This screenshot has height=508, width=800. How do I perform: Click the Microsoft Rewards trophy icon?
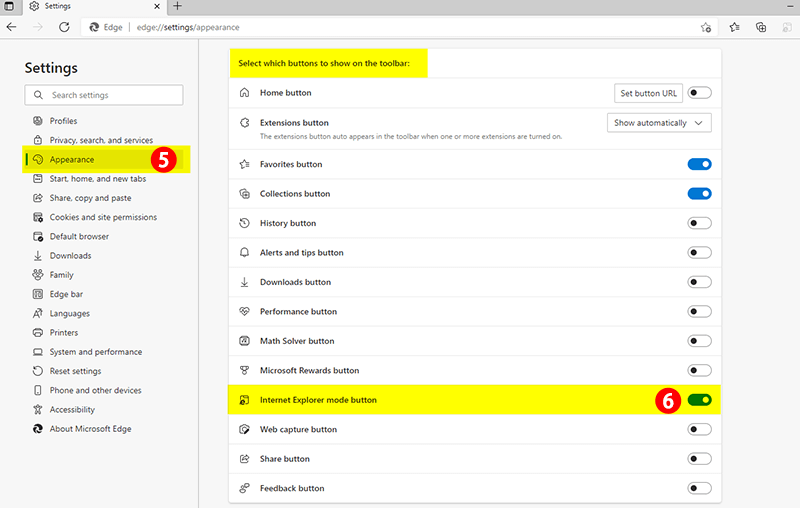click(x=244, y=370)
